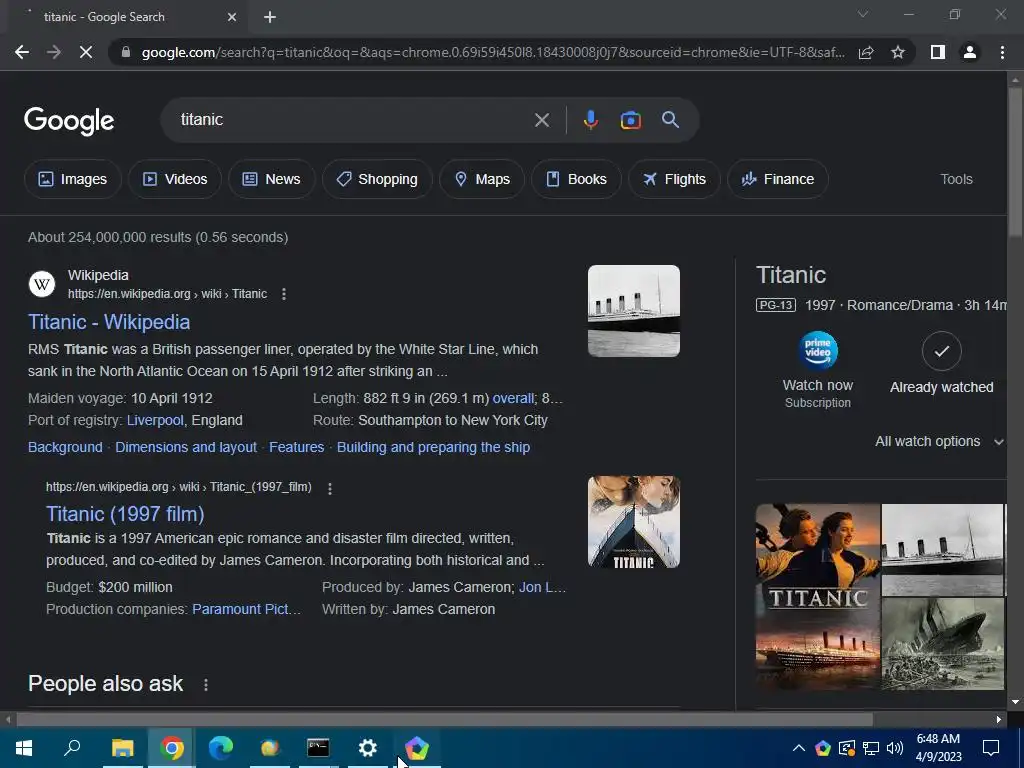Filter results by Maps
Screen dimensions: 1024x768
(x=482, y=179)
